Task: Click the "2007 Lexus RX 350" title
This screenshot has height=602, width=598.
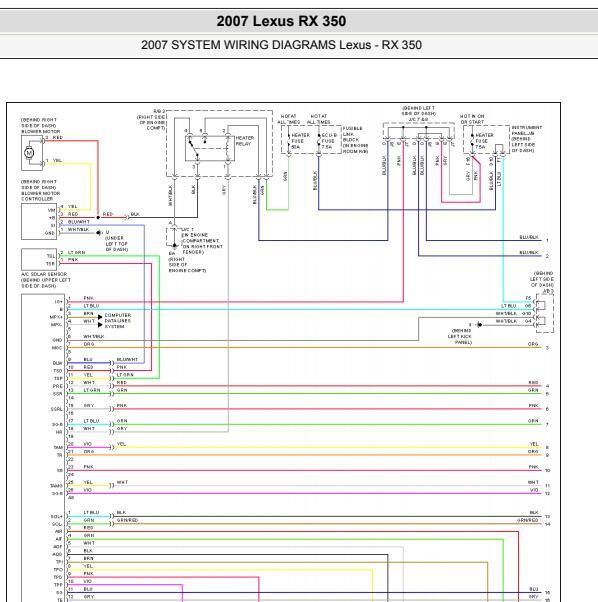Action: point(281,21)
